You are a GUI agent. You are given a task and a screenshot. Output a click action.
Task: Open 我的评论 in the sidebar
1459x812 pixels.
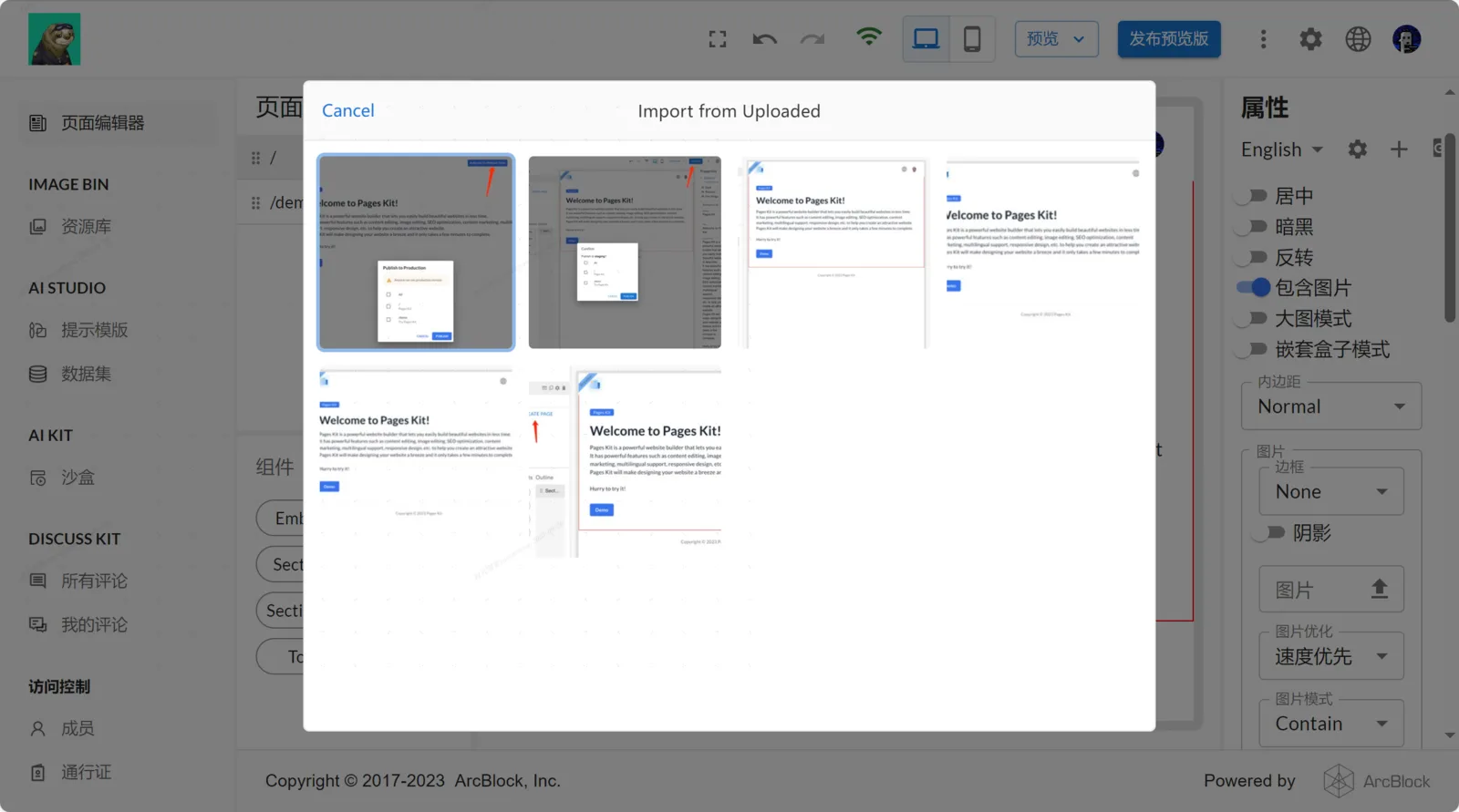119,624
